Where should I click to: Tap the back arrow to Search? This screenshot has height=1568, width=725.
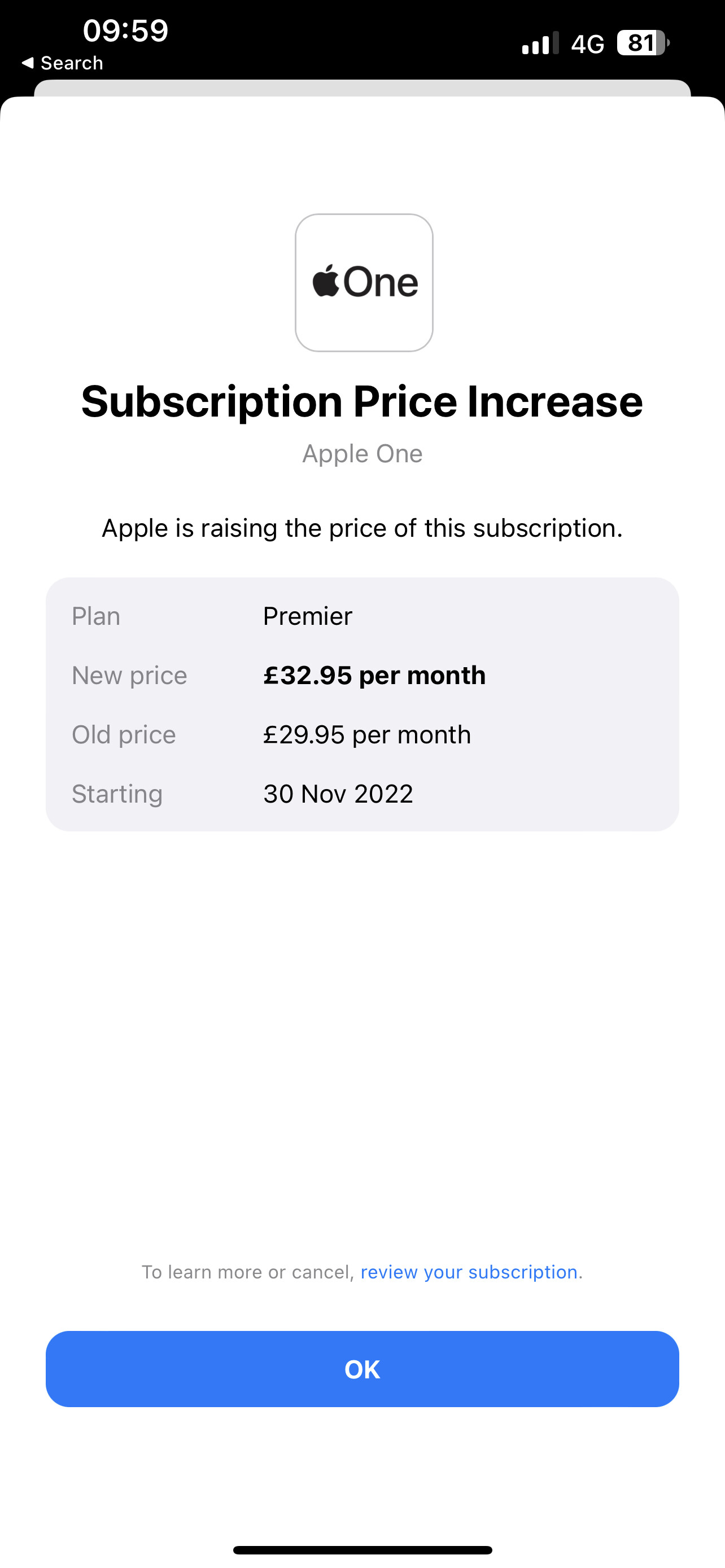click(62, 63)
